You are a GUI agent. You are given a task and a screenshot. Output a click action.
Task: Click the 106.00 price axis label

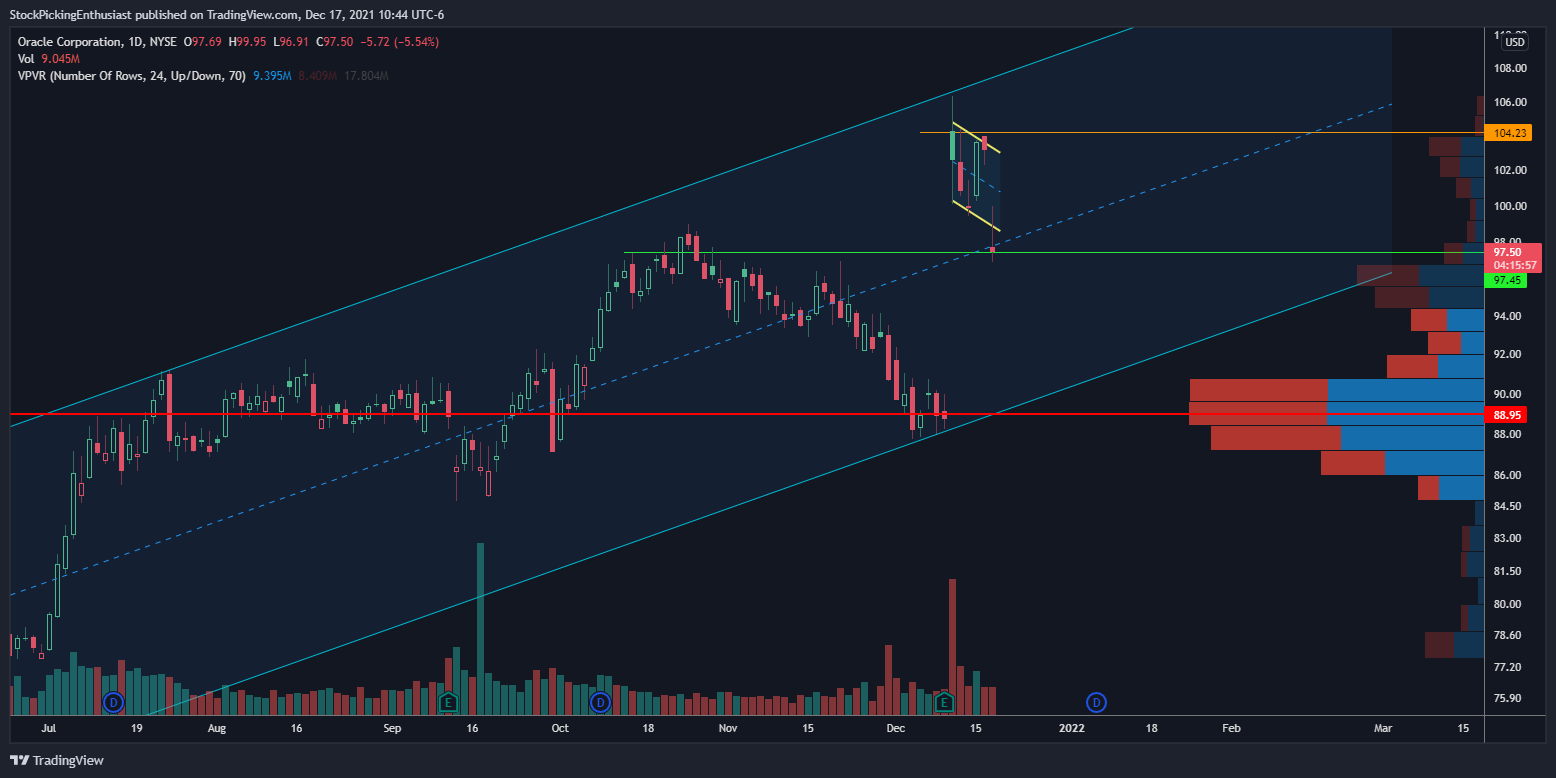pyautogui.click(x=1510, y=102)
